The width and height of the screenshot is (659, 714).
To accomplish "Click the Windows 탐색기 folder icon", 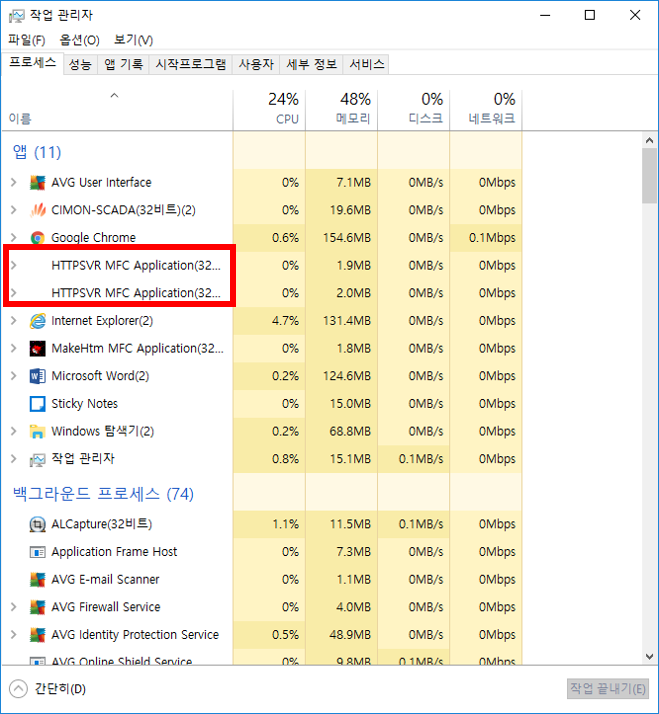I will [x=37, y=432].
